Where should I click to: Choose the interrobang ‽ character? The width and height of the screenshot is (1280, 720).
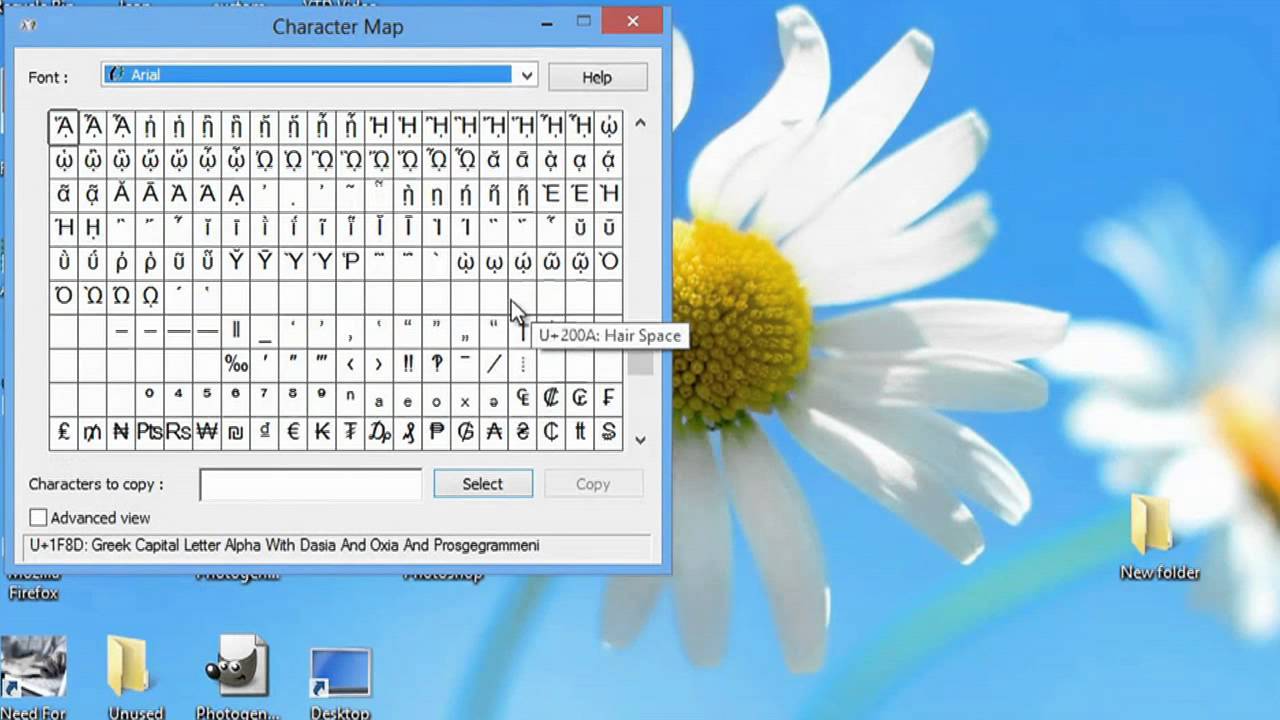pyautogui.click(x=437, y=364)
